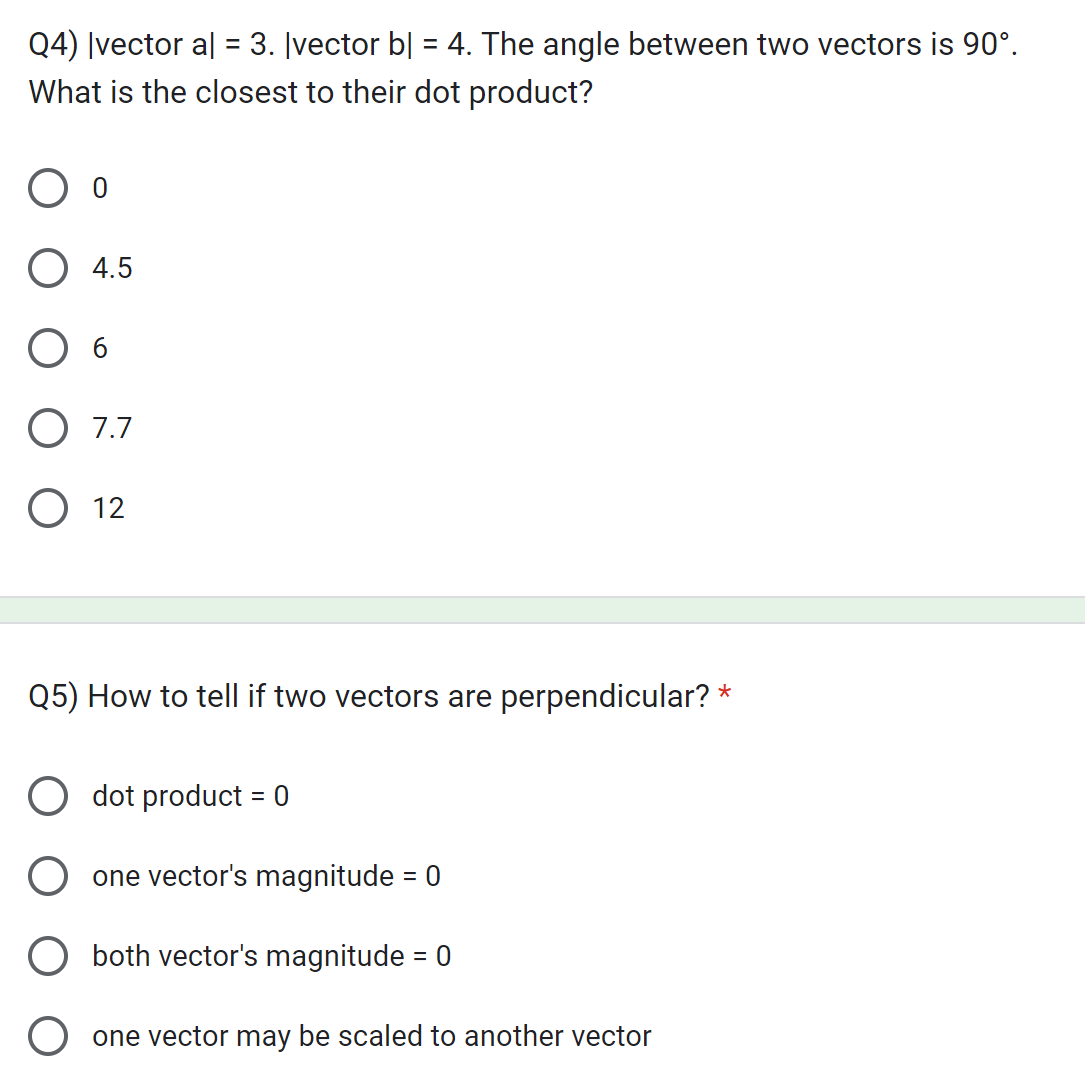Click the red asterisk marking Q5 required

(724, 690)
